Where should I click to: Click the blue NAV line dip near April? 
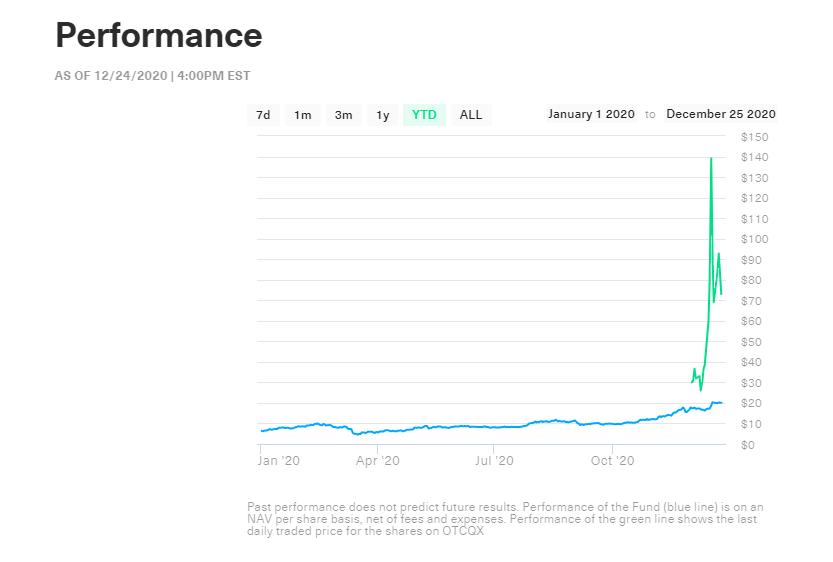(x=358, y=434)
